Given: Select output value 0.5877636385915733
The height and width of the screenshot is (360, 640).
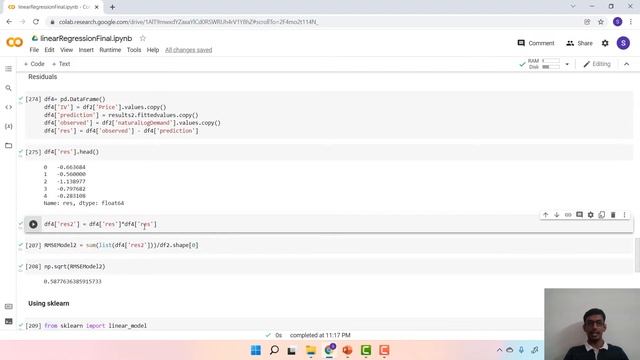Looking at the screenshot, I should (73, 282).
